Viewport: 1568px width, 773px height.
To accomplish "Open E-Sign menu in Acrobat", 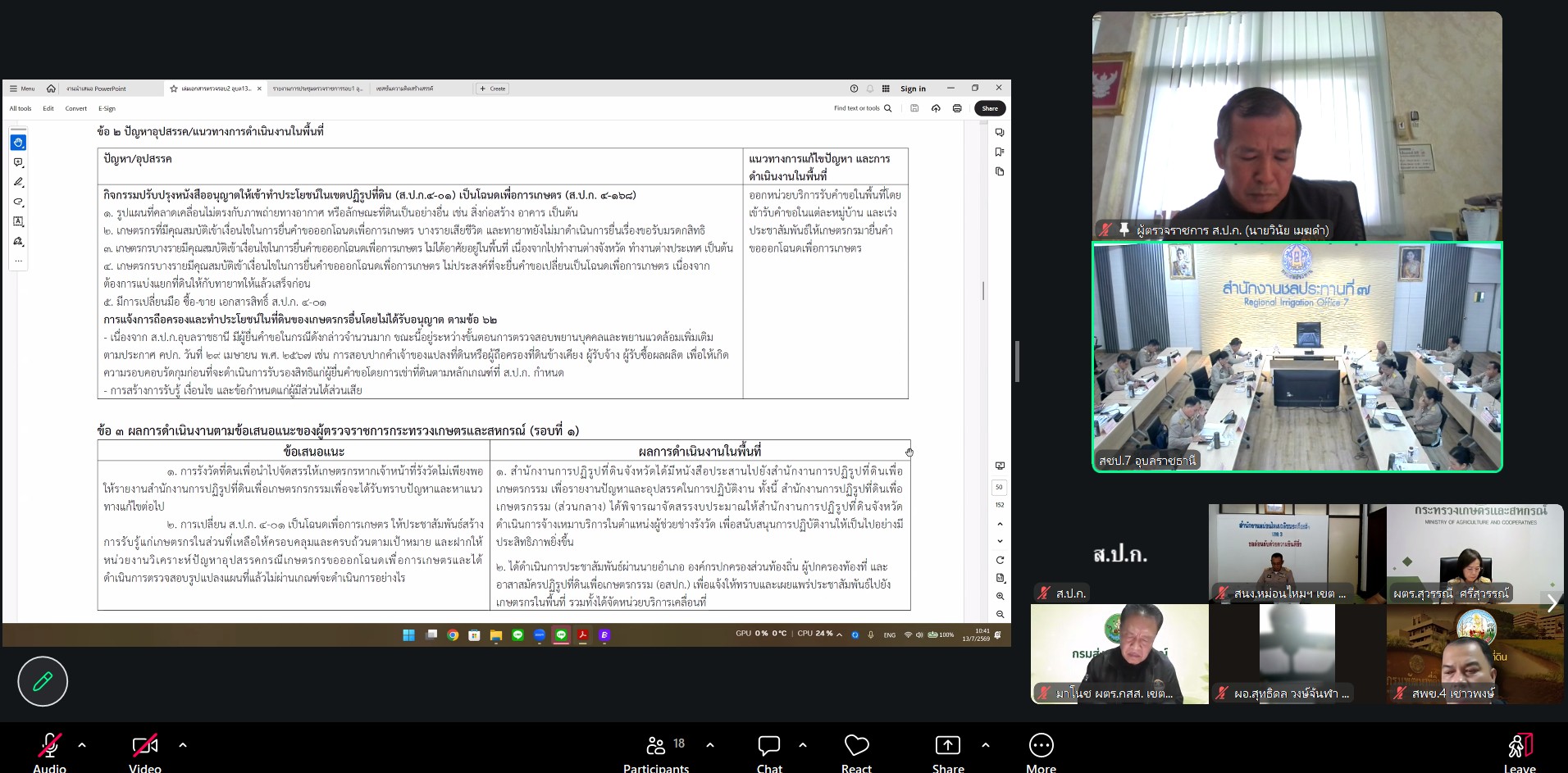I will [107, 108].
